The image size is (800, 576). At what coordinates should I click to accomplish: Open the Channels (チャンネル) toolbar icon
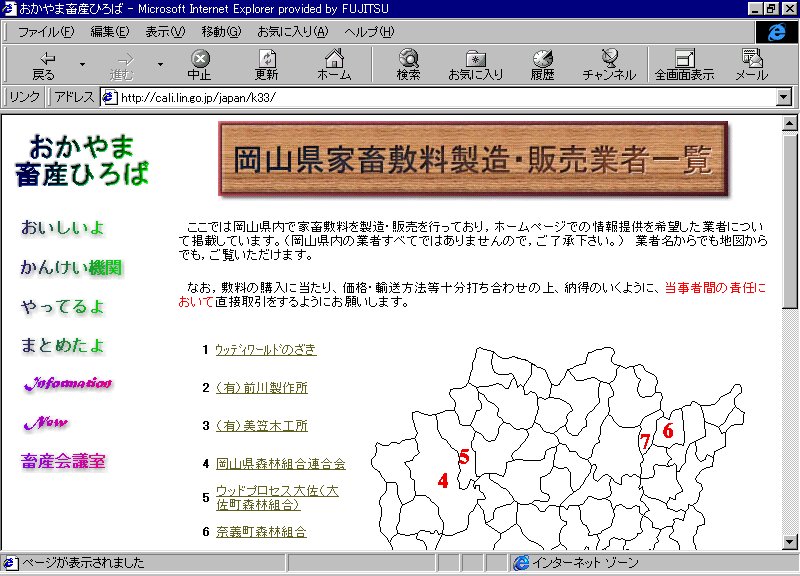pos(609,64)
